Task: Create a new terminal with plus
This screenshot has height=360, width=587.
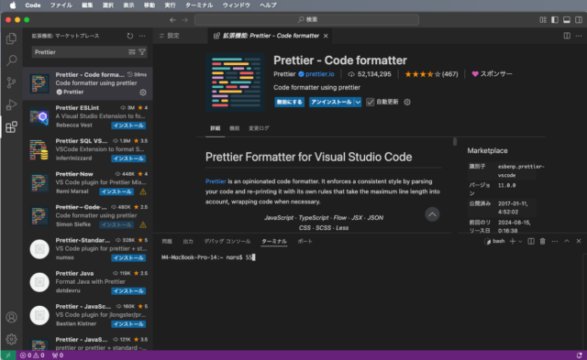Action: point(513,241)
